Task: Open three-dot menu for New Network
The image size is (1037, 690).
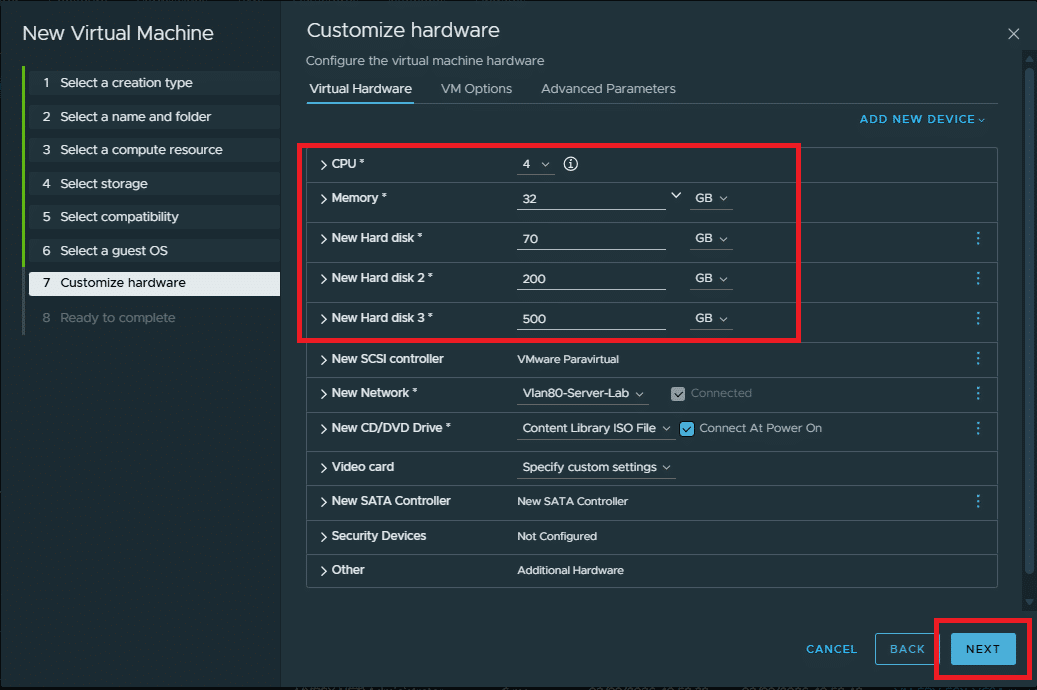Action: (977, 393)
